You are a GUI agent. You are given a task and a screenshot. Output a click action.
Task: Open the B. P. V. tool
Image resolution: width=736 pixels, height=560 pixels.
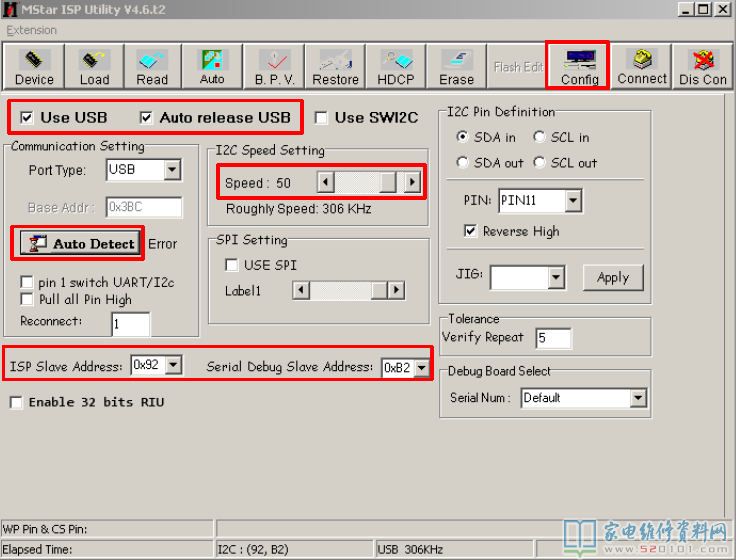pyautogui.click(x=273, y=67)
